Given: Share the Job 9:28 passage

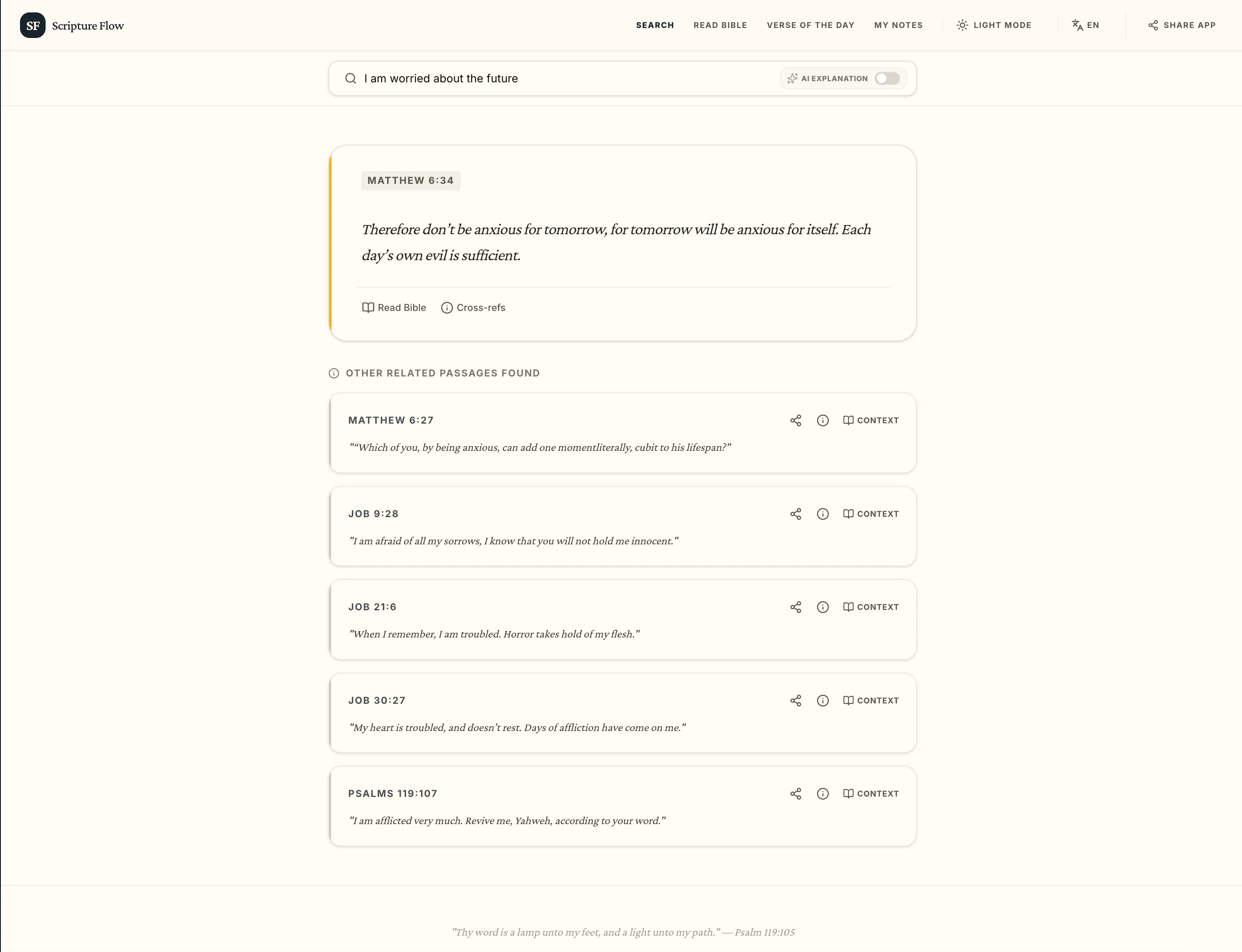Looking at the screenshot, I should pyautogui.click(x=795, y=514).
